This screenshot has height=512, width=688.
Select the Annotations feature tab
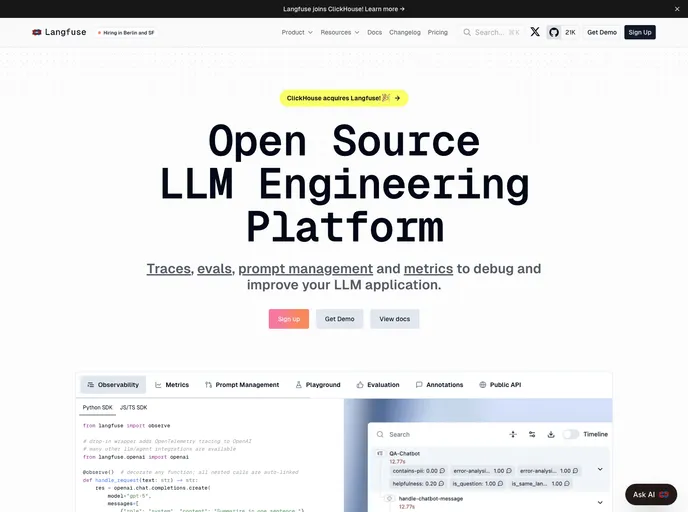(439, 385)
